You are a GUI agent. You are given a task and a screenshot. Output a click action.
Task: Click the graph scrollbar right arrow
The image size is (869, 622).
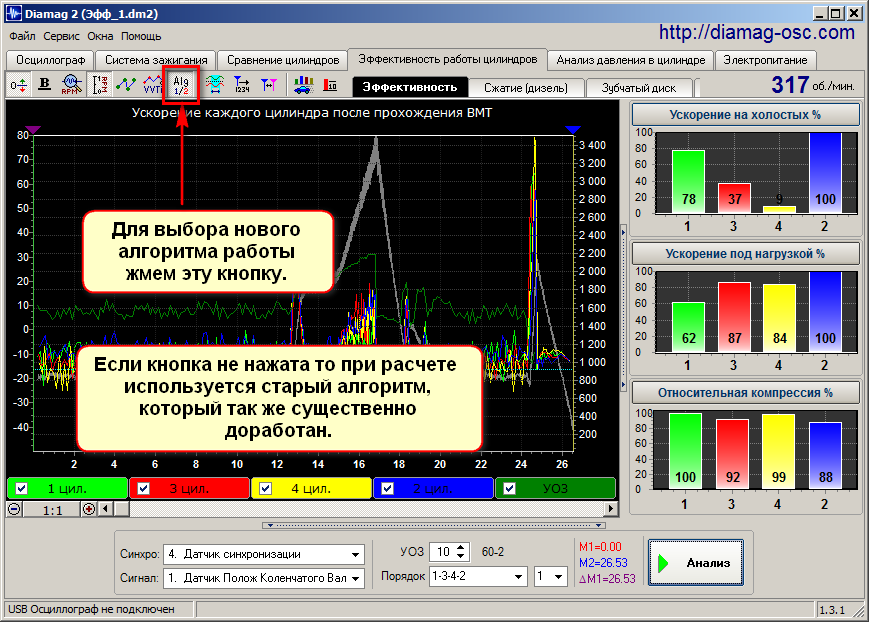(611, 509)
